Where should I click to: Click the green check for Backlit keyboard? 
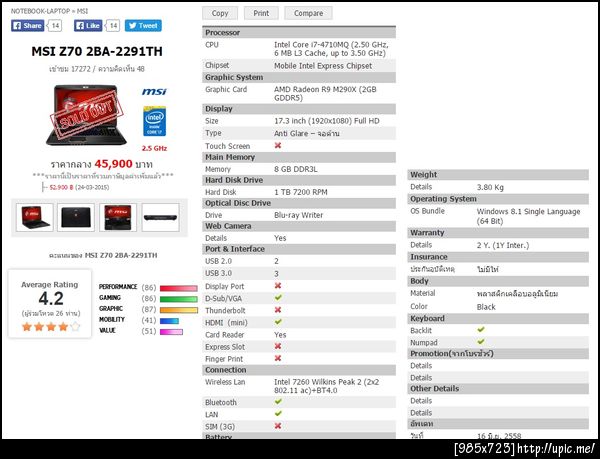coord(481,329)
